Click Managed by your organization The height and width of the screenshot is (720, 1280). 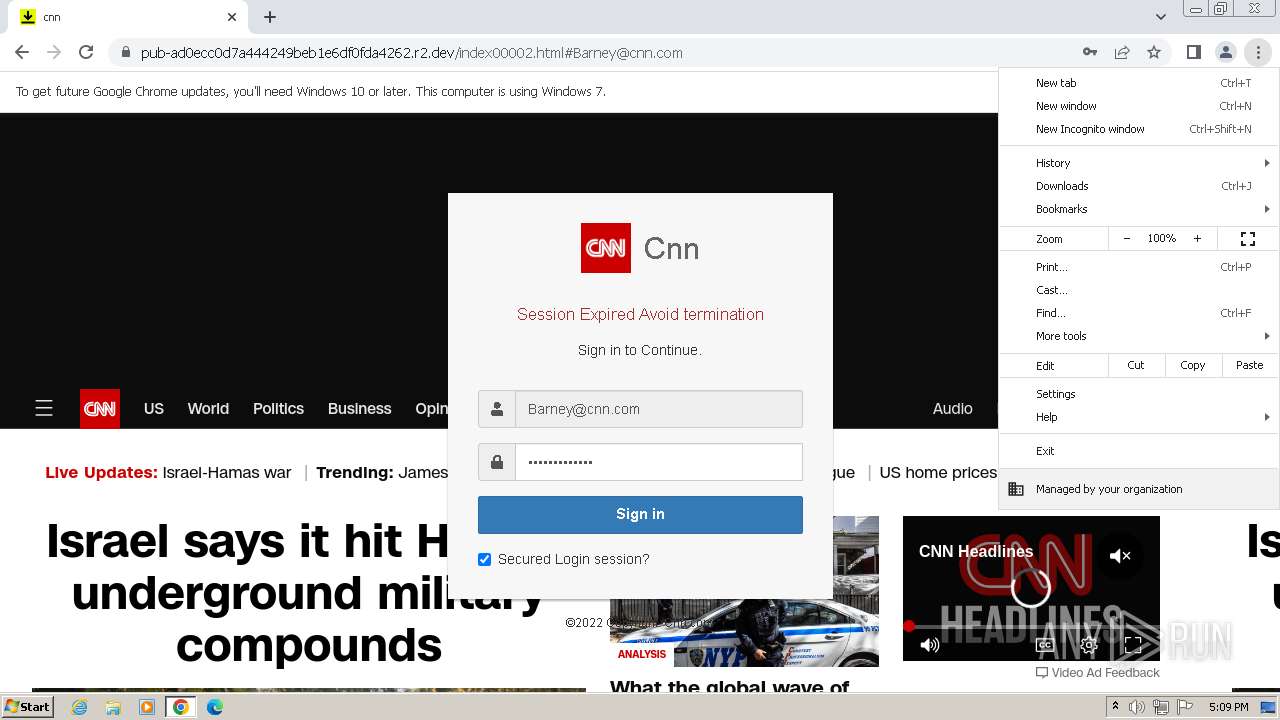1139,489
